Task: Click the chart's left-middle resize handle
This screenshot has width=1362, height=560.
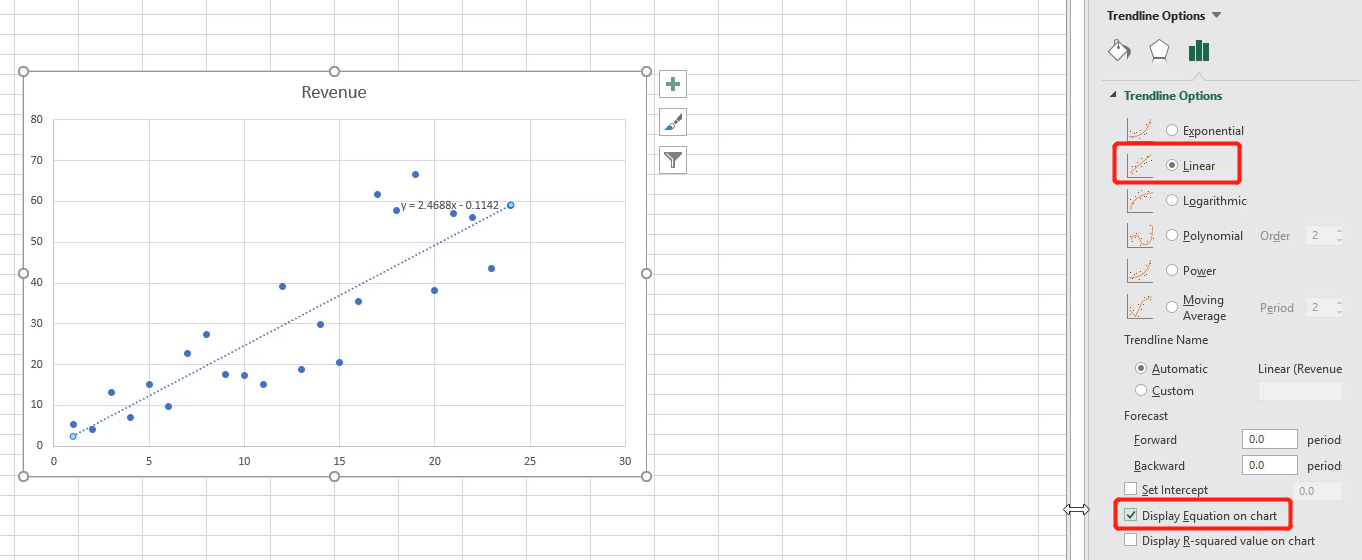Action: 23,273
